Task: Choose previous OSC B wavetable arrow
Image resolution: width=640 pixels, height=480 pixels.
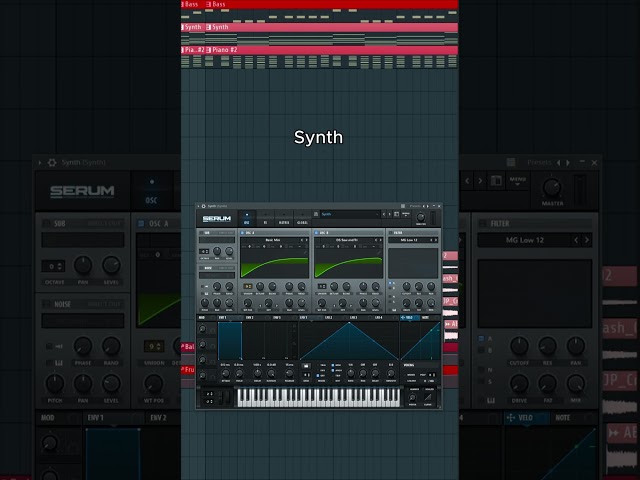Action: tap(376, 240)
